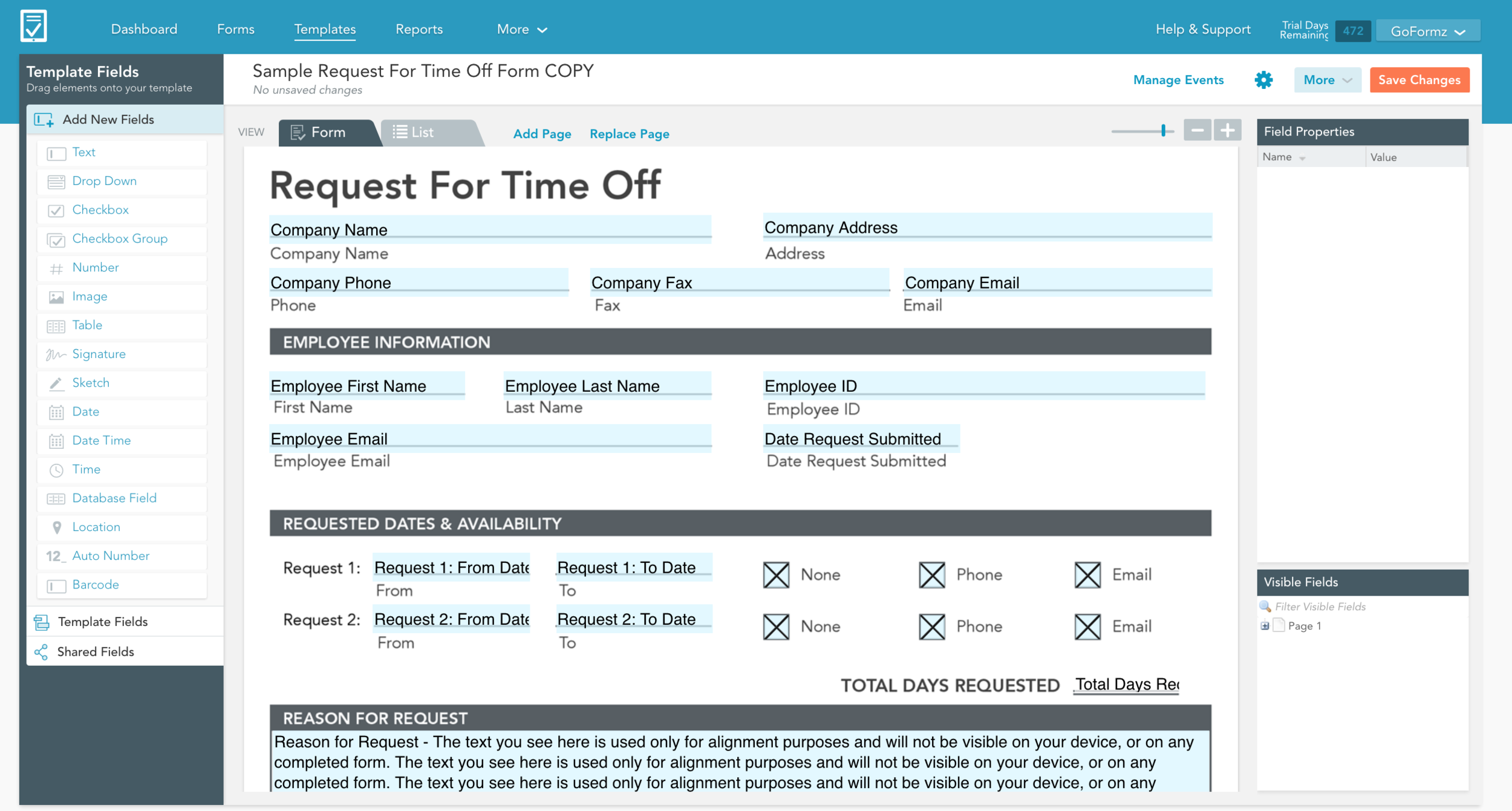Pick the Location pin field icon
The height and width of the screenshot is (811, 1512).
(57, 527)
